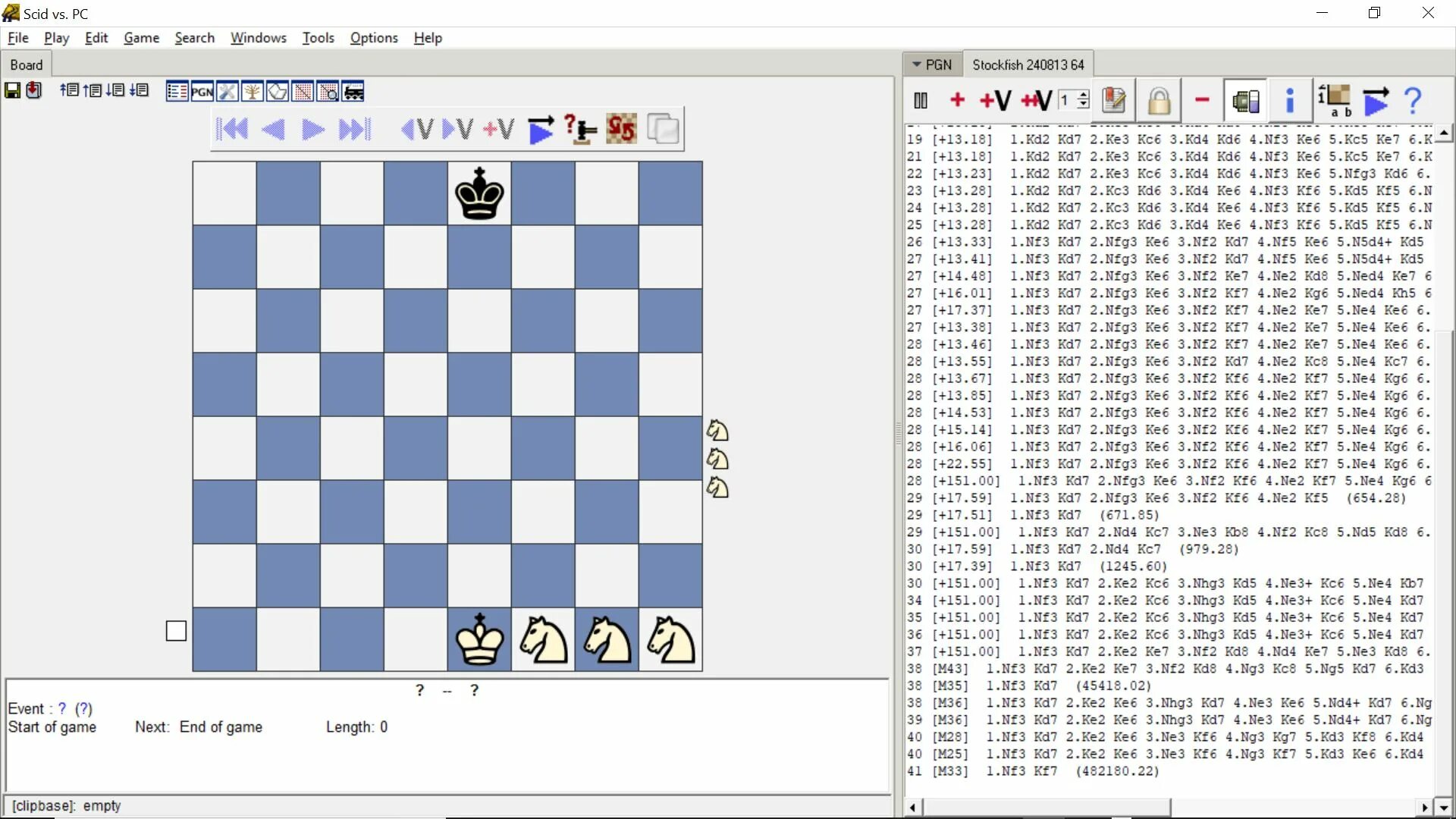The image size is (1456, 819).
Task: Click the save game floppy icon
Action: (12, 91)
